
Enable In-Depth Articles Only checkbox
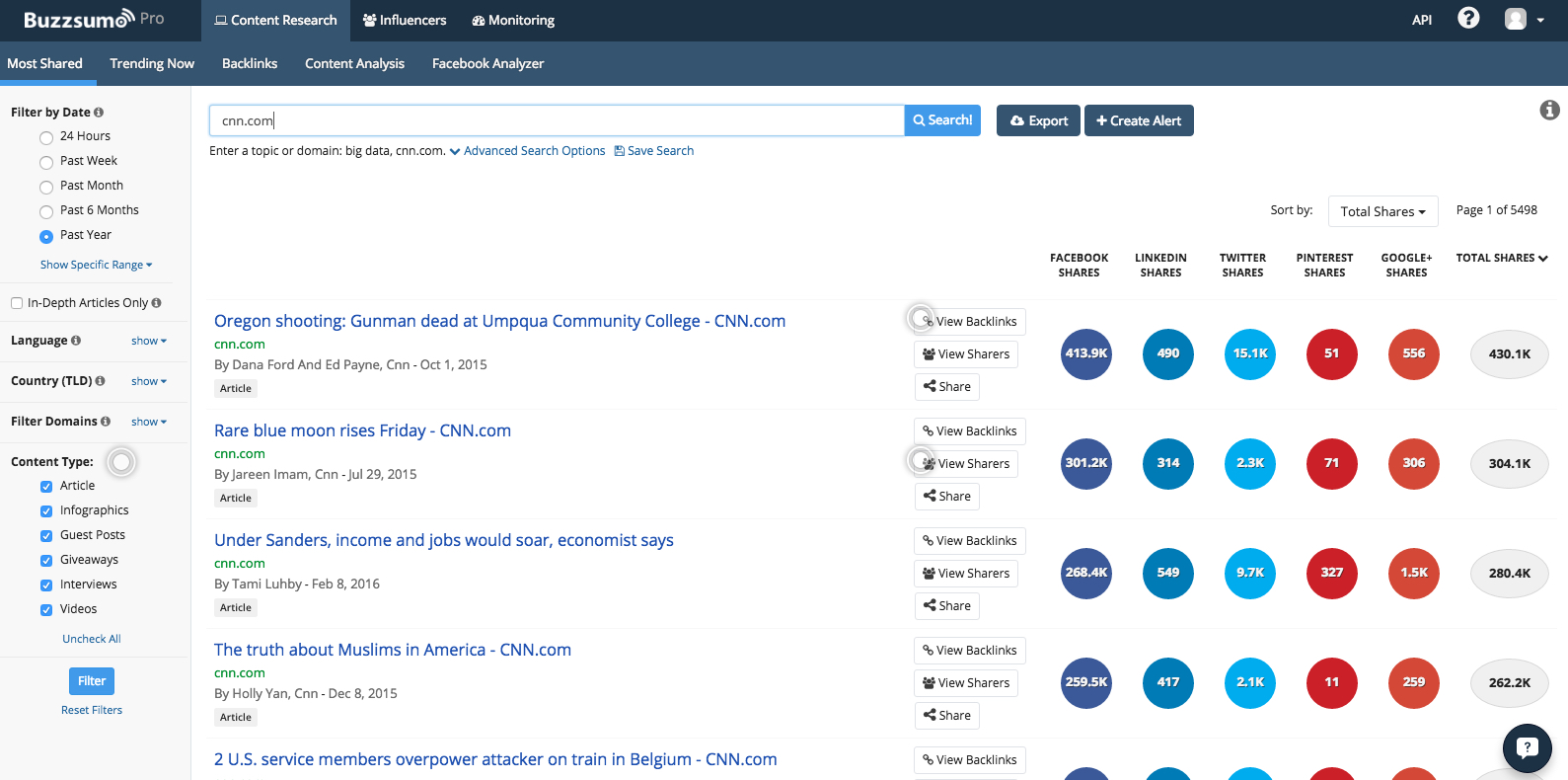(17, 303)
